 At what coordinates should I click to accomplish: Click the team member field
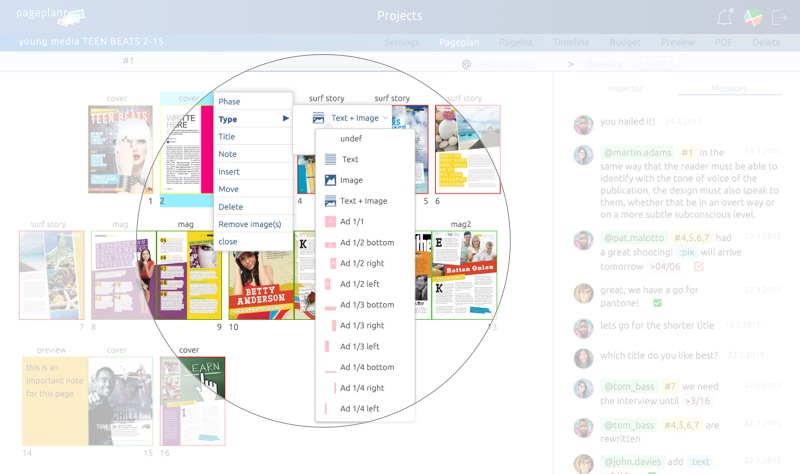tap(506, 64)
